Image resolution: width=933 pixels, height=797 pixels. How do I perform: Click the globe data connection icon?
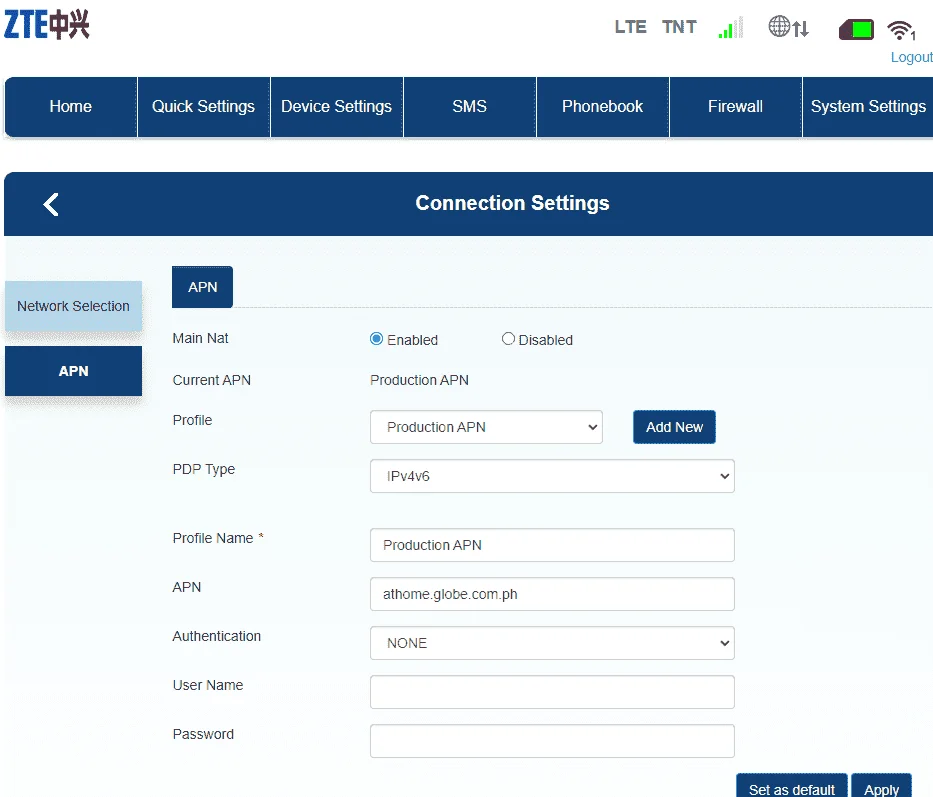click(788, 27)
